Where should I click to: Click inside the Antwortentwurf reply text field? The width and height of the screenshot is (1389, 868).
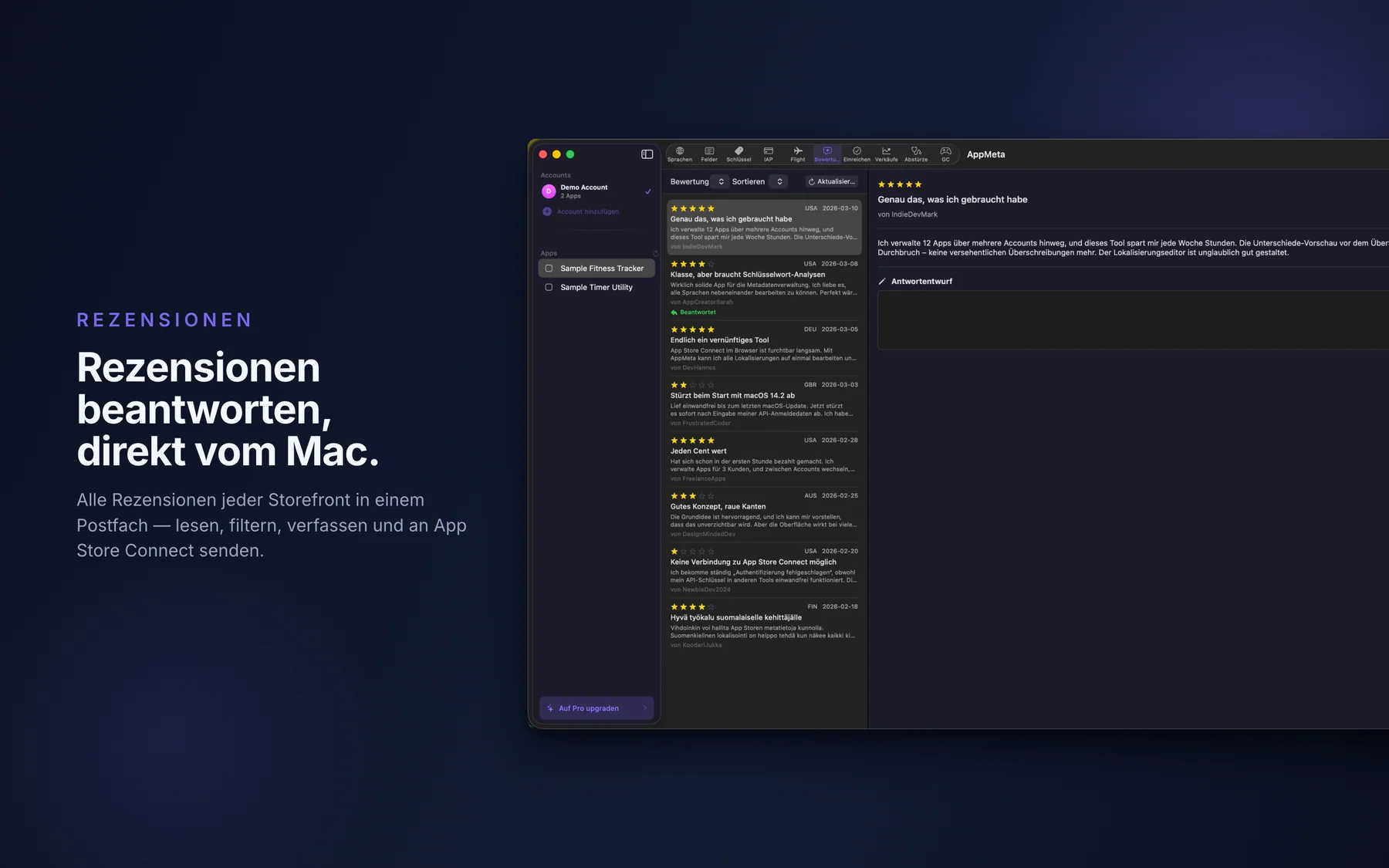tap(1133, 320)
